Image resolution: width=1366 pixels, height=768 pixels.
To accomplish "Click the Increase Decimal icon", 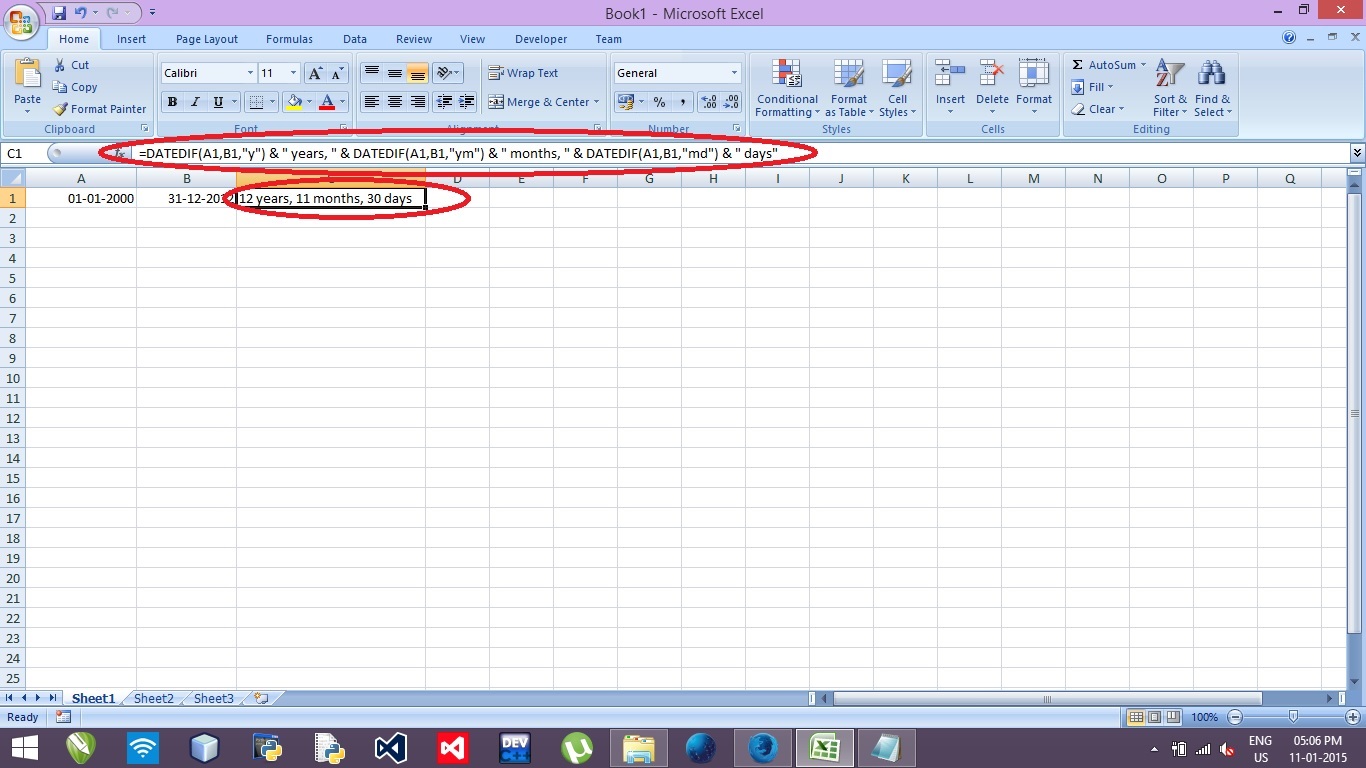I will point(708,102).
